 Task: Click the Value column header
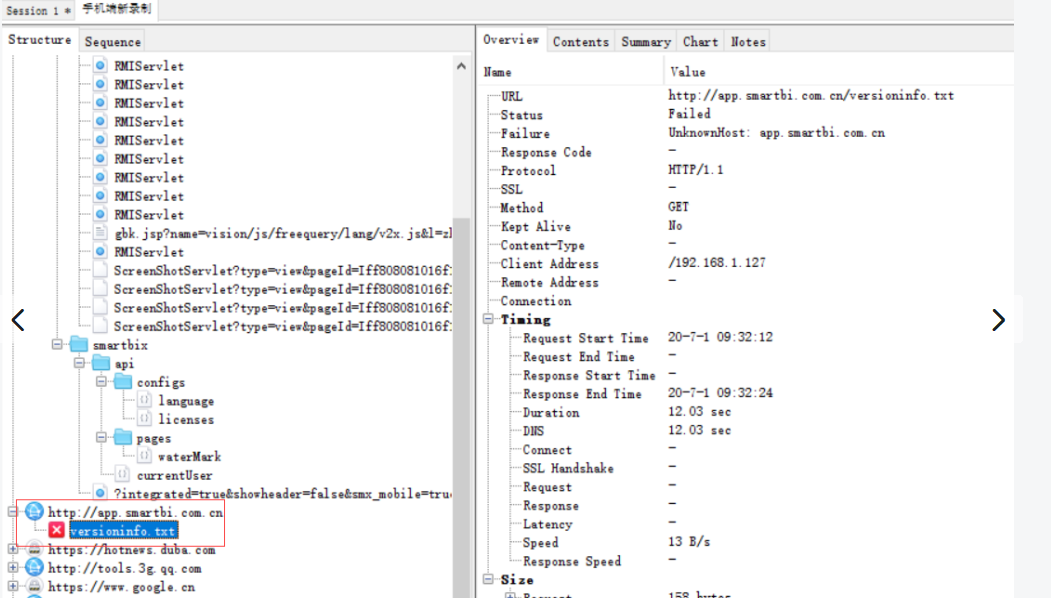(x=688, y=72)
